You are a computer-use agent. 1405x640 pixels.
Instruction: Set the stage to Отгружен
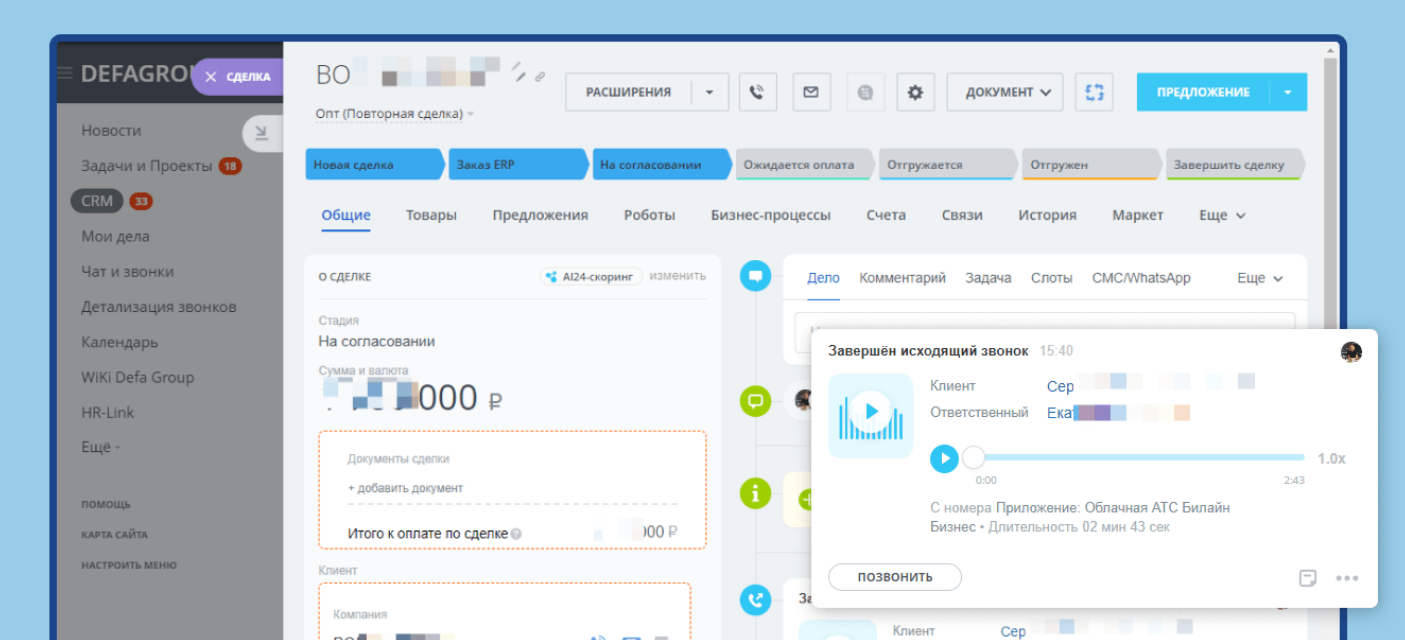1091,165
